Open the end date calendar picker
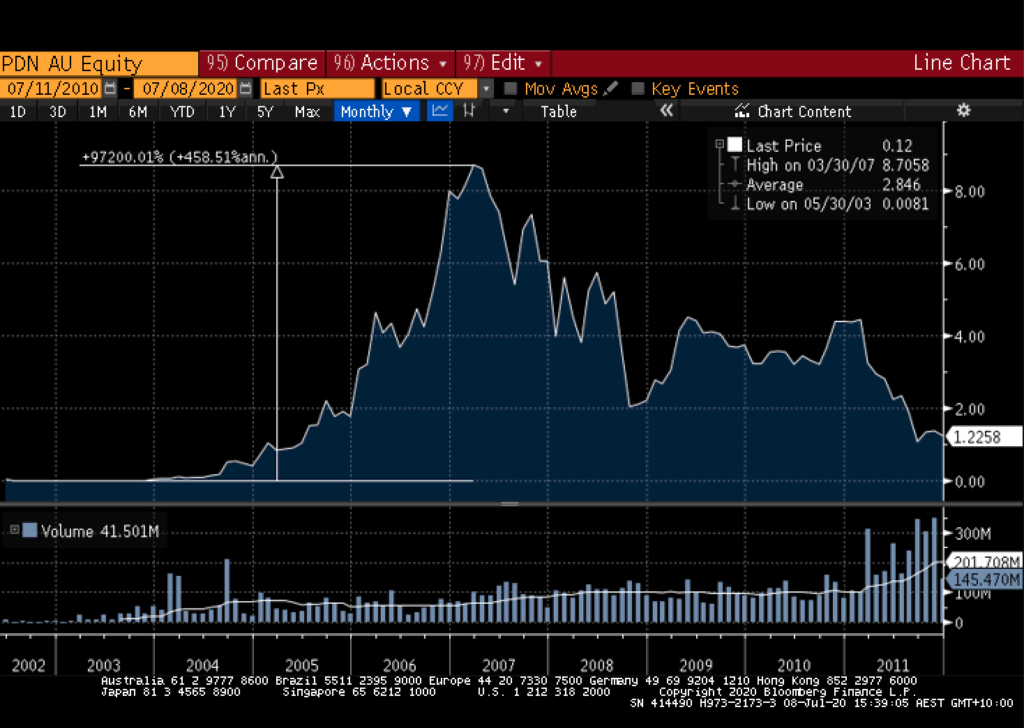 coord(245,89)
